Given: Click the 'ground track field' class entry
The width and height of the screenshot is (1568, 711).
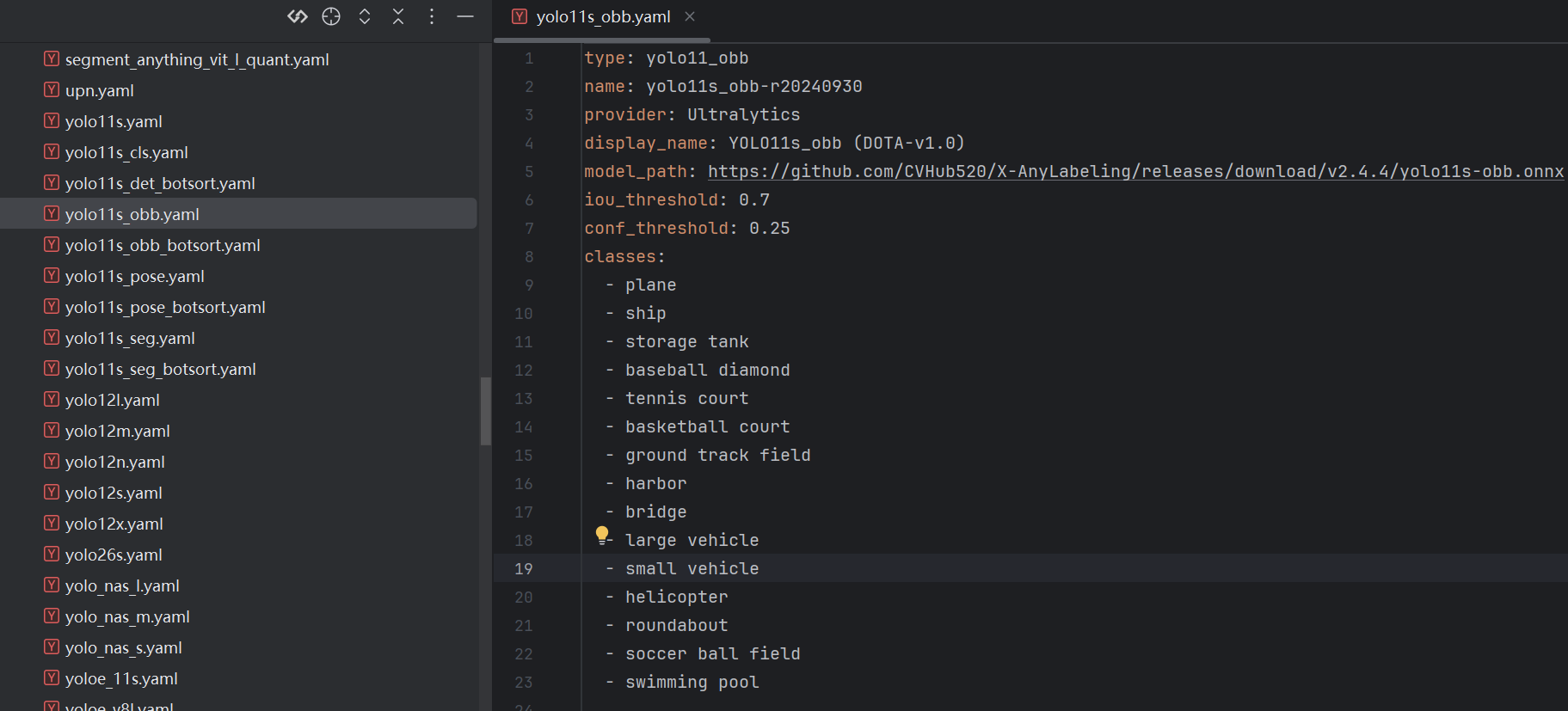Looking at the screenshot, I should coord(718,455).
